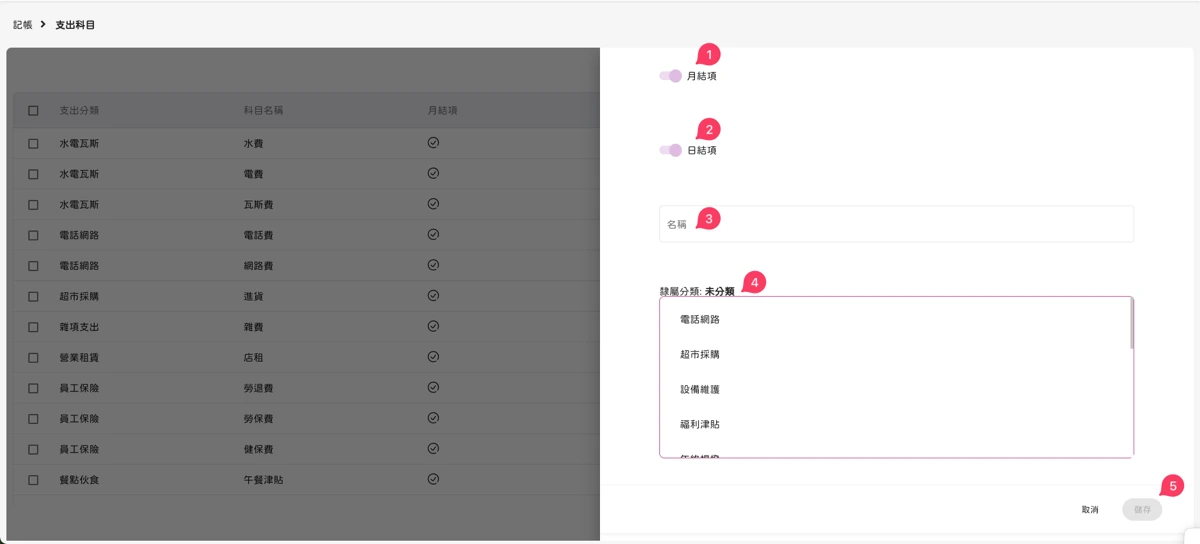
Task: Click the 取消 button
Action: point(1090,510)
